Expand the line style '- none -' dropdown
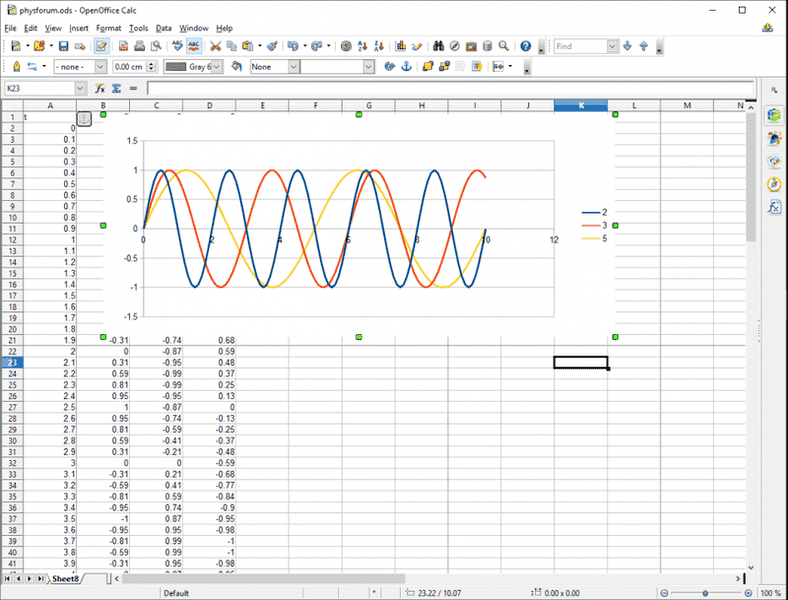788x600 pixels. pyautogui.click(x=100, y=67)
